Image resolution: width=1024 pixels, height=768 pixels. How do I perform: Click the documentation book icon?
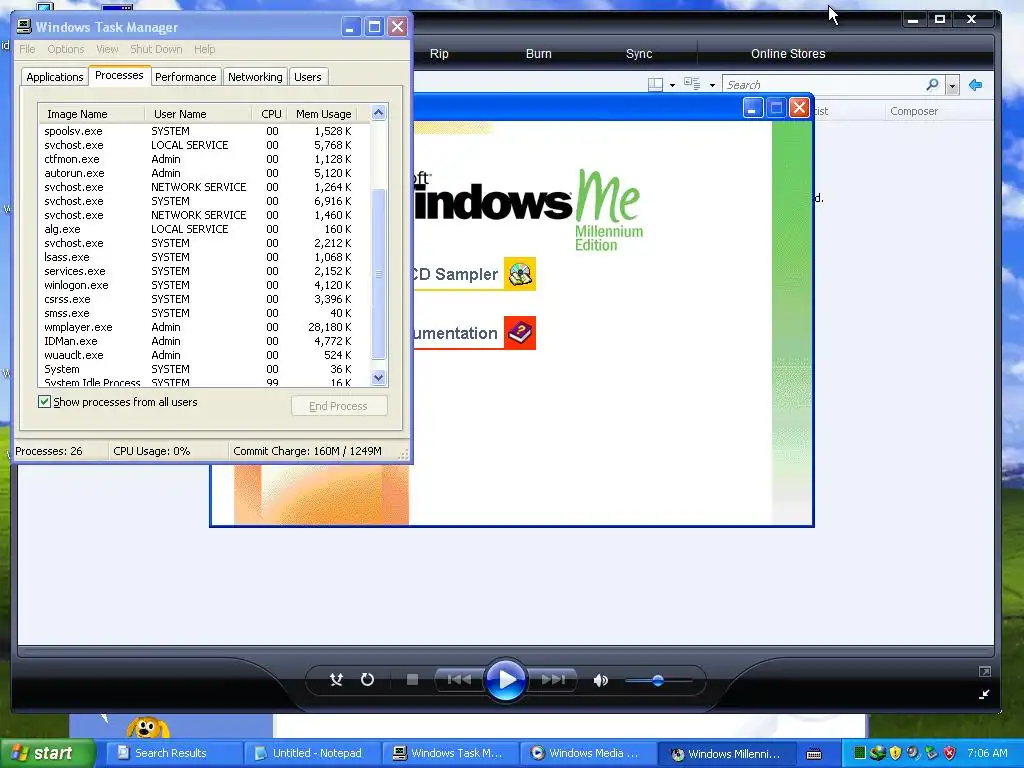pos(520,333)
